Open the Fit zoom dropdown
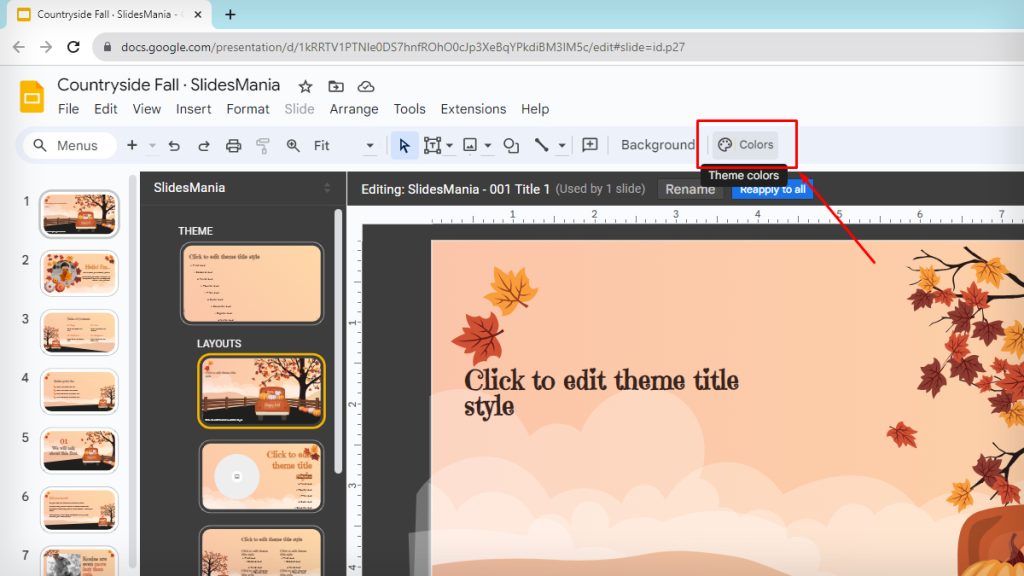 tap(370, 145)
